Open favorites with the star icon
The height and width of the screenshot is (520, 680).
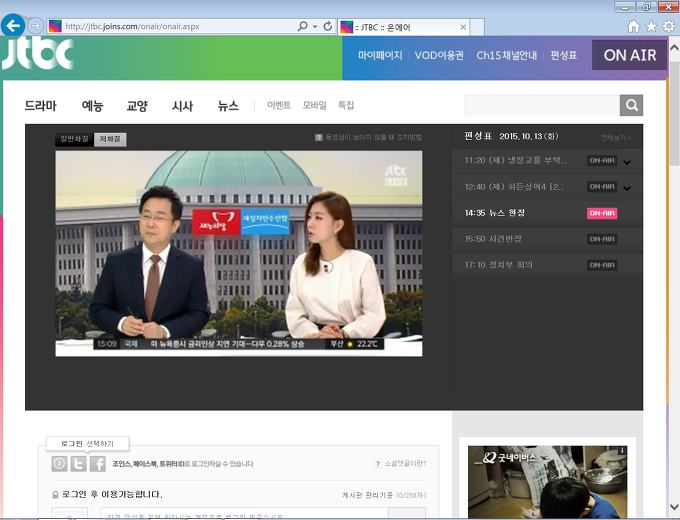point(651,26)
